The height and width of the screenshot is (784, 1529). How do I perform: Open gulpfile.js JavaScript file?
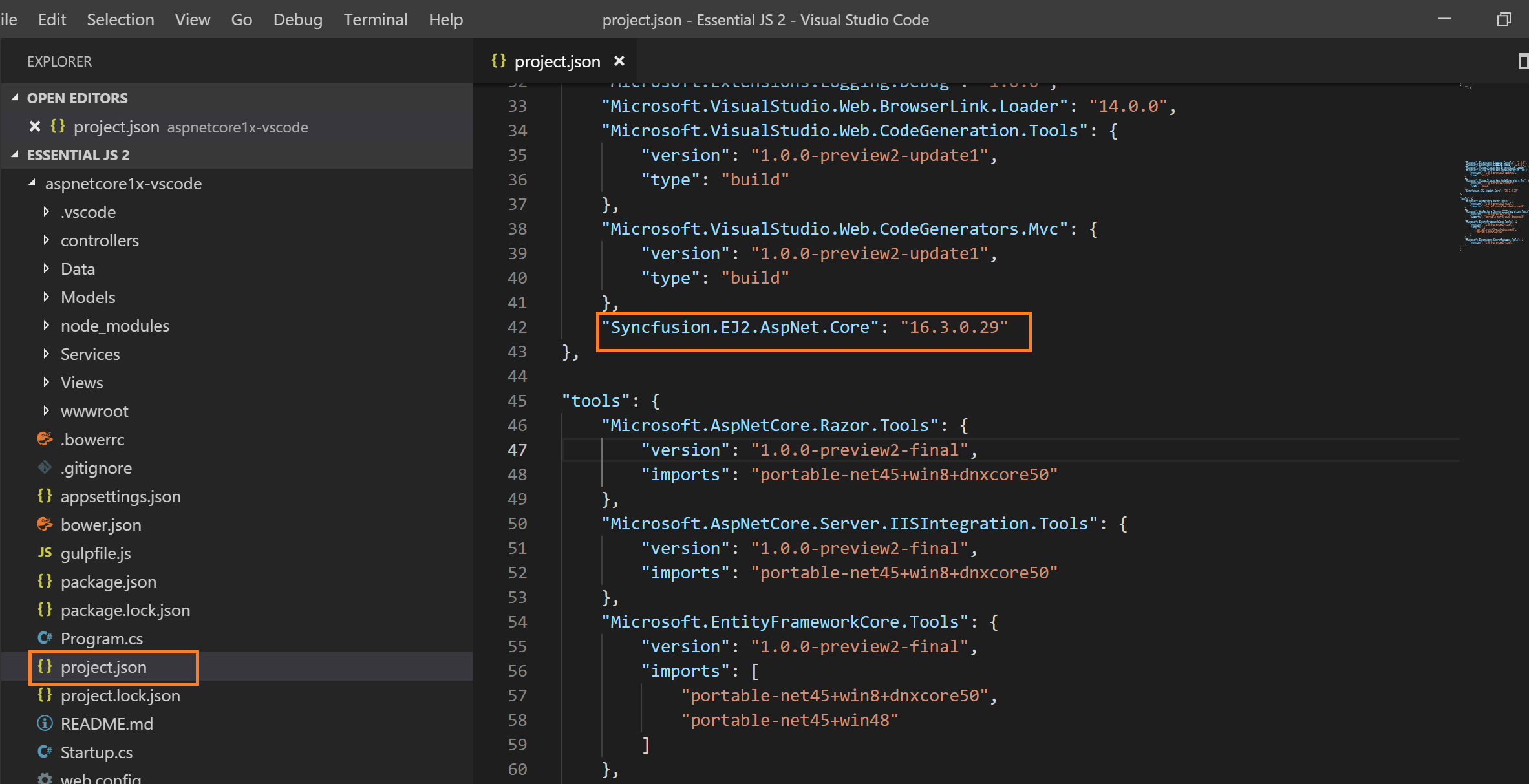click(x=96, y=553)
